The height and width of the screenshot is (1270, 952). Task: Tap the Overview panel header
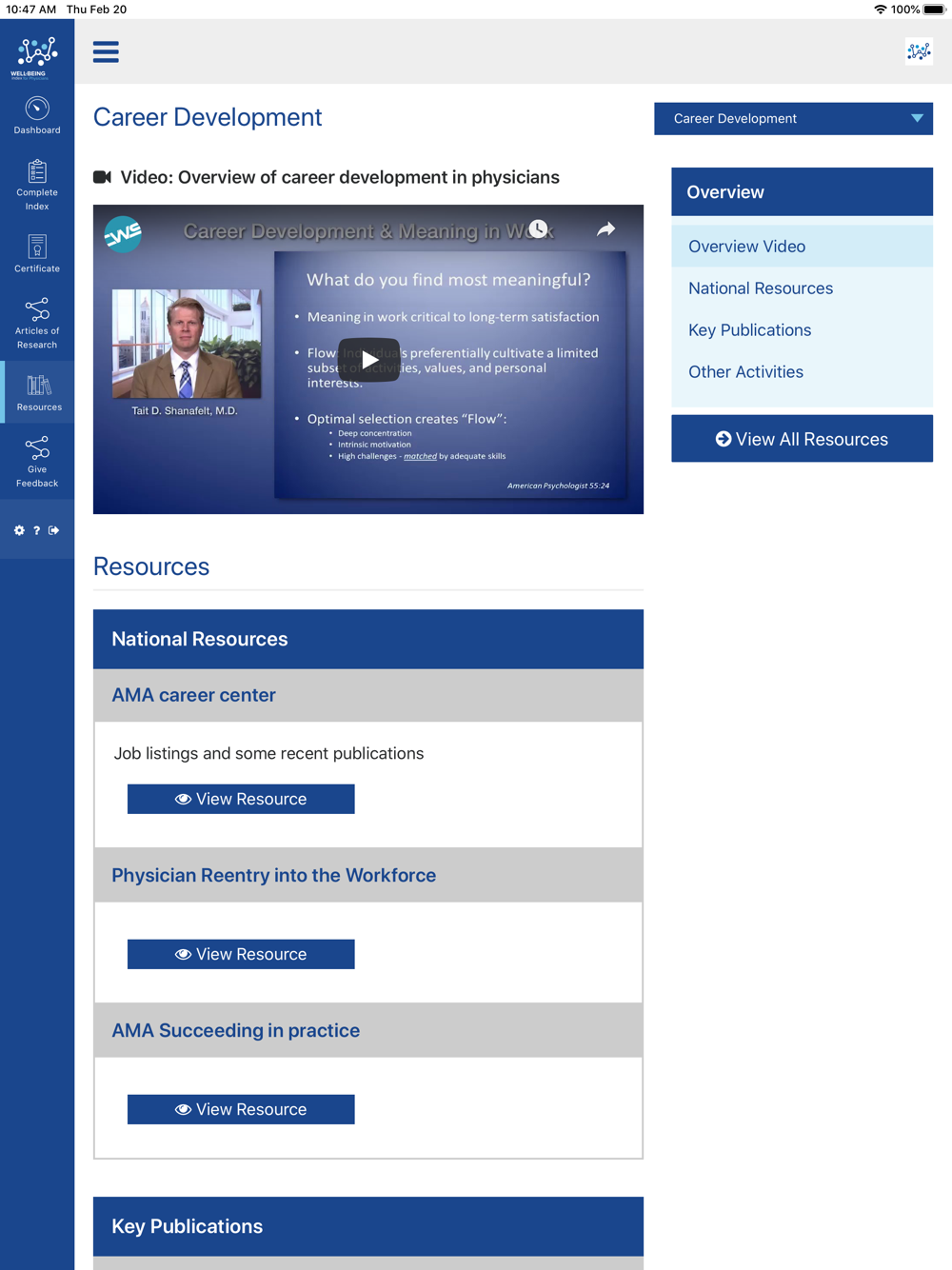click(802, 191)
